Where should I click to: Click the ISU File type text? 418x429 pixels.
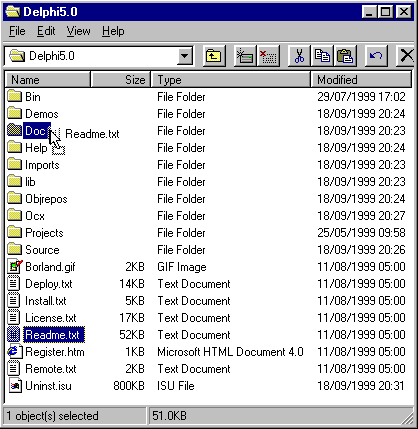point(176,386)
